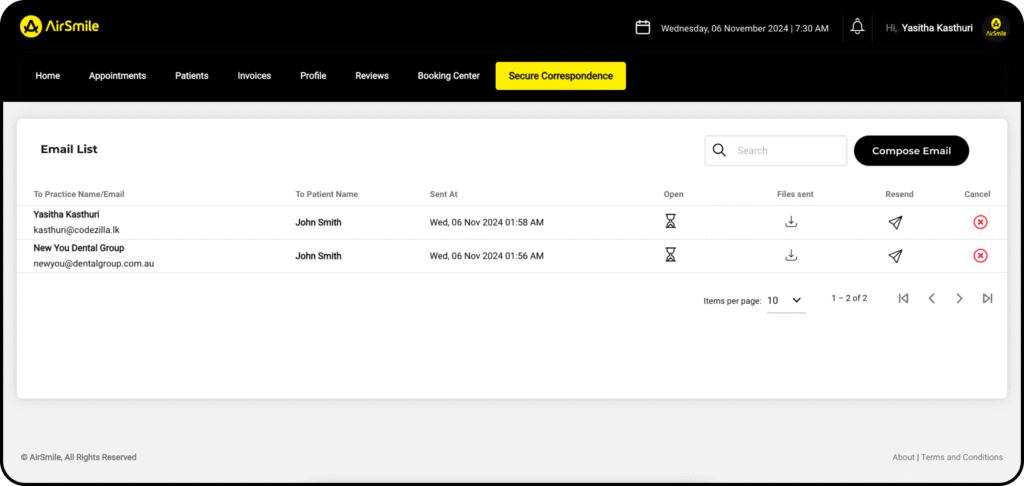This screenshot has width=1024, height=486.
Task: Go to the next page of emails
Action: point(959,298)
